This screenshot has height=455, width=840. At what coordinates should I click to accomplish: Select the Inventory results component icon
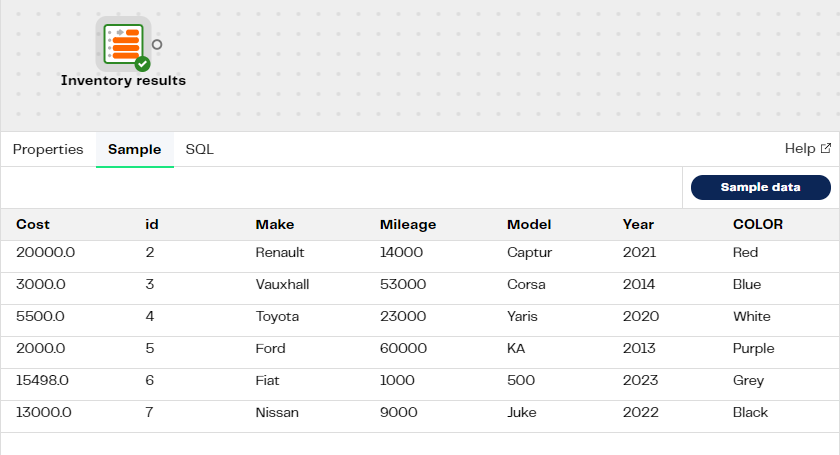pos(123,44)
